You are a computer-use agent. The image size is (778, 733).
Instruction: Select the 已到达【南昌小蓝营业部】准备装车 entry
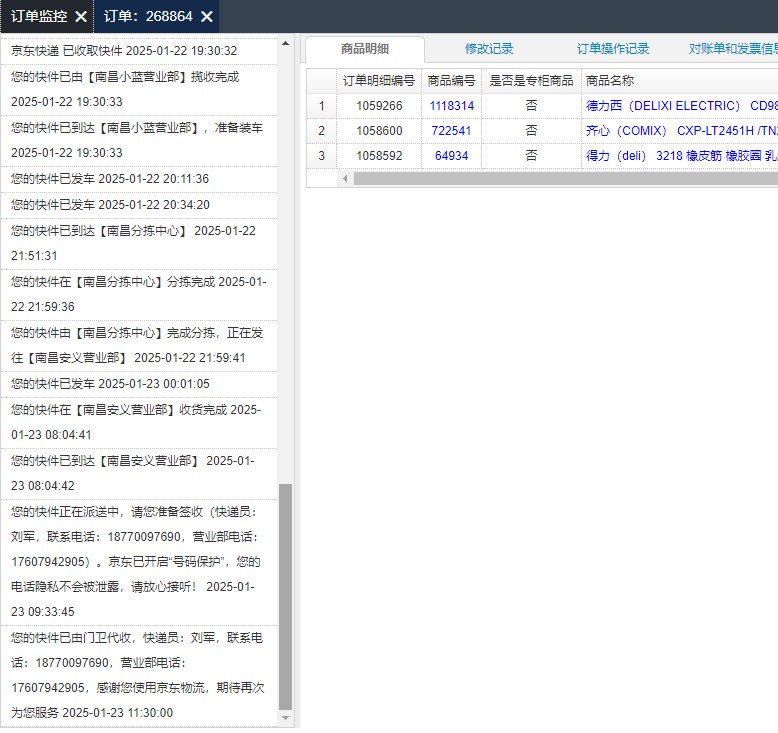139,140
